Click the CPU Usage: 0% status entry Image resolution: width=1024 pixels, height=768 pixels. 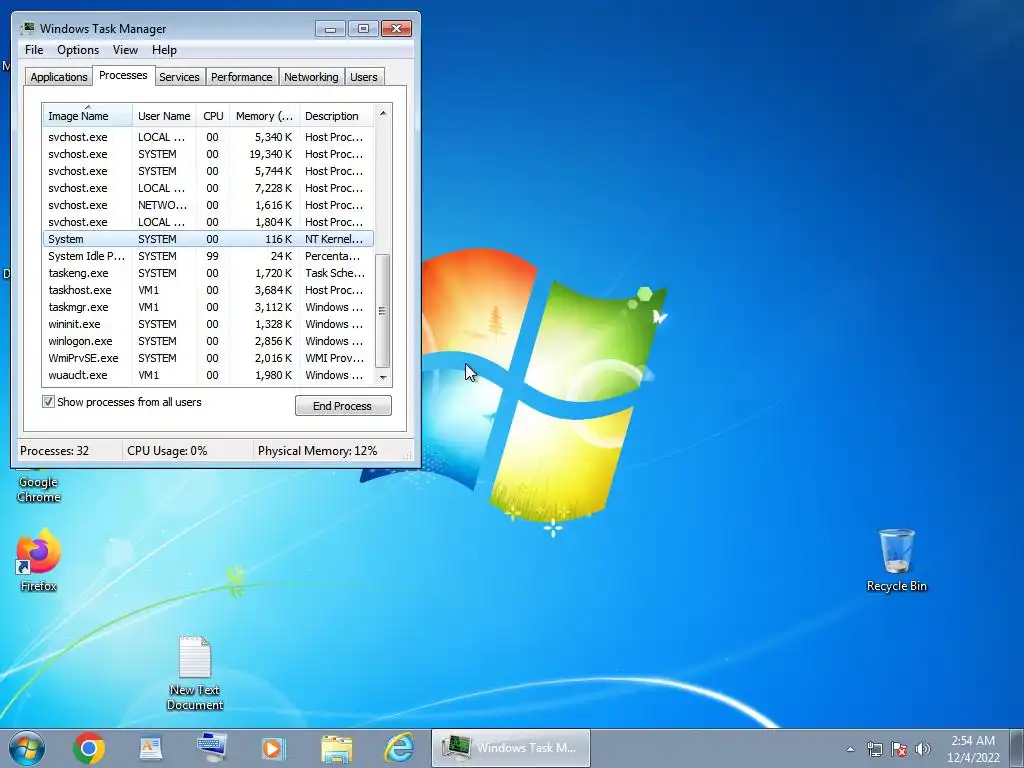click(167, 451)
